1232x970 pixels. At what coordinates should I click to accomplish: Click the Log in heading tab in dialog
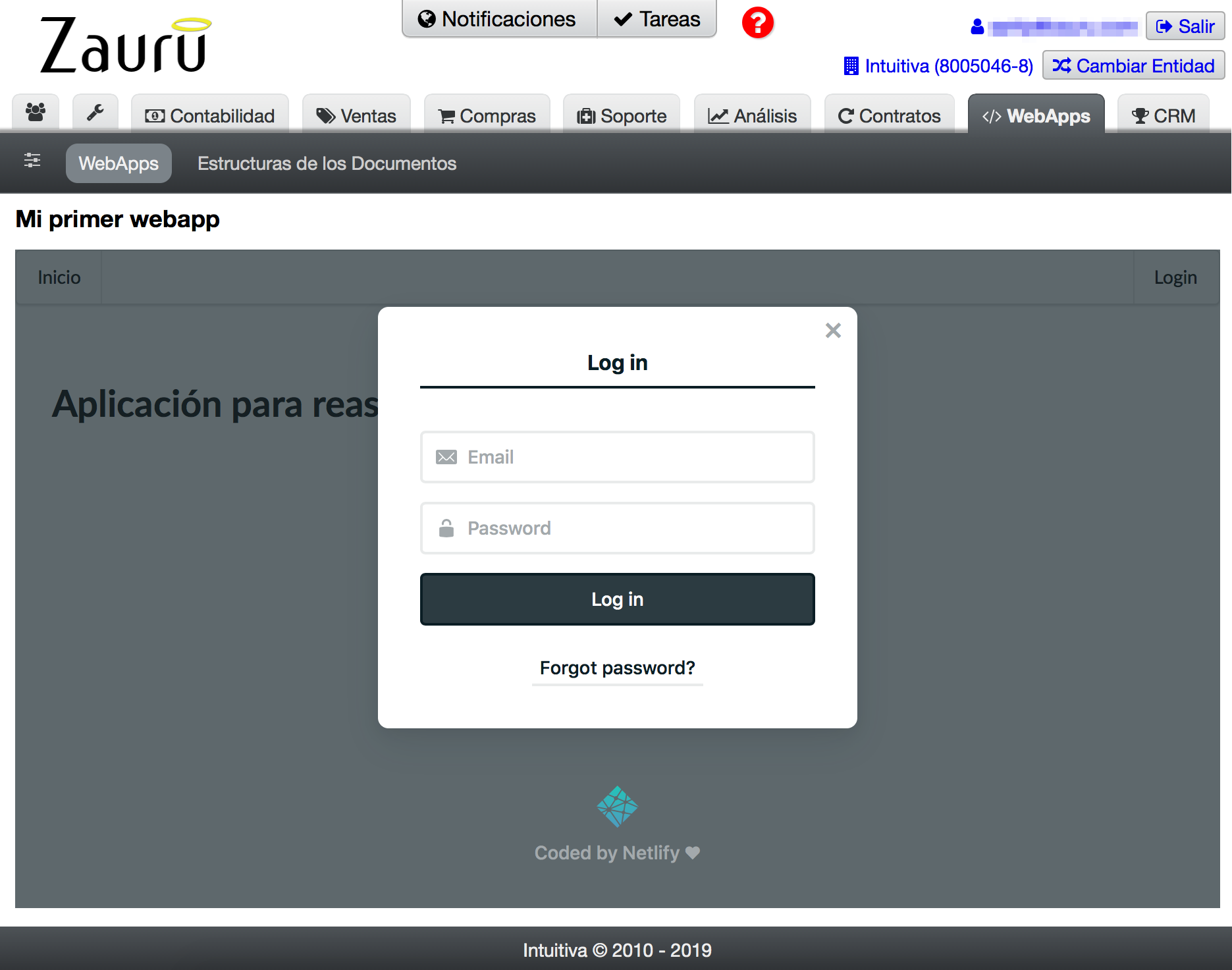pos(617,363)
